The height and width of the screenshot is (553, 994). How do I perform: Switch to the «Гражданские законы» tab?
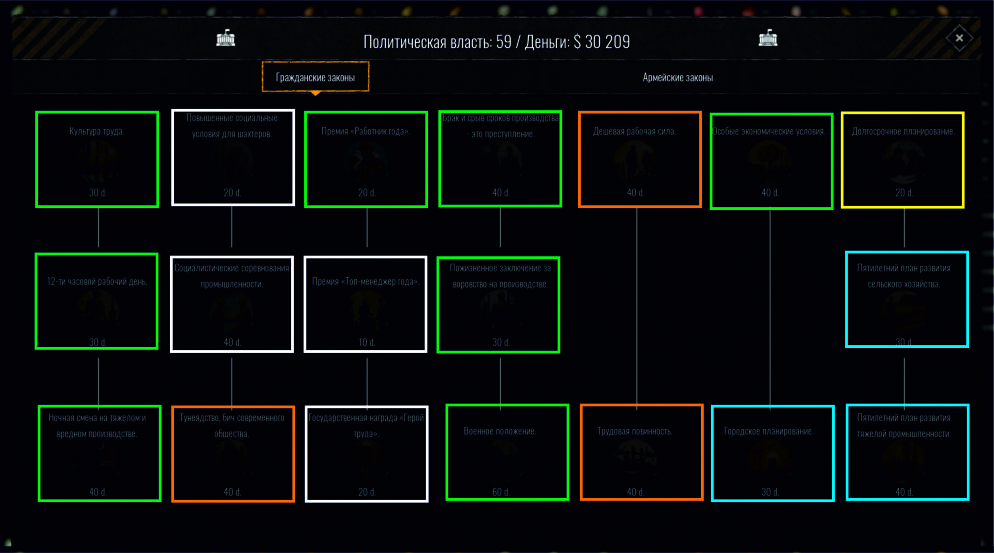pos(315,77)
